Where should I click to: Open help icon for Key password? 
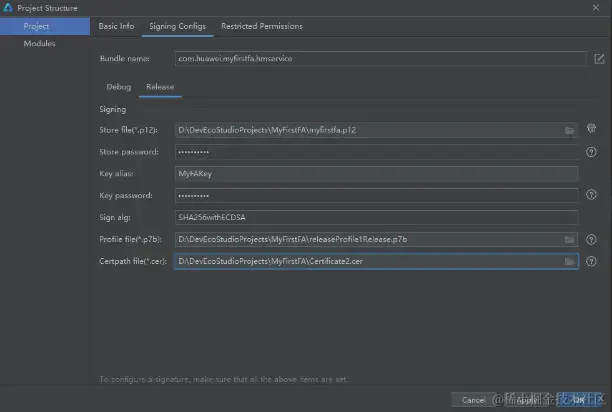point(591,196)
